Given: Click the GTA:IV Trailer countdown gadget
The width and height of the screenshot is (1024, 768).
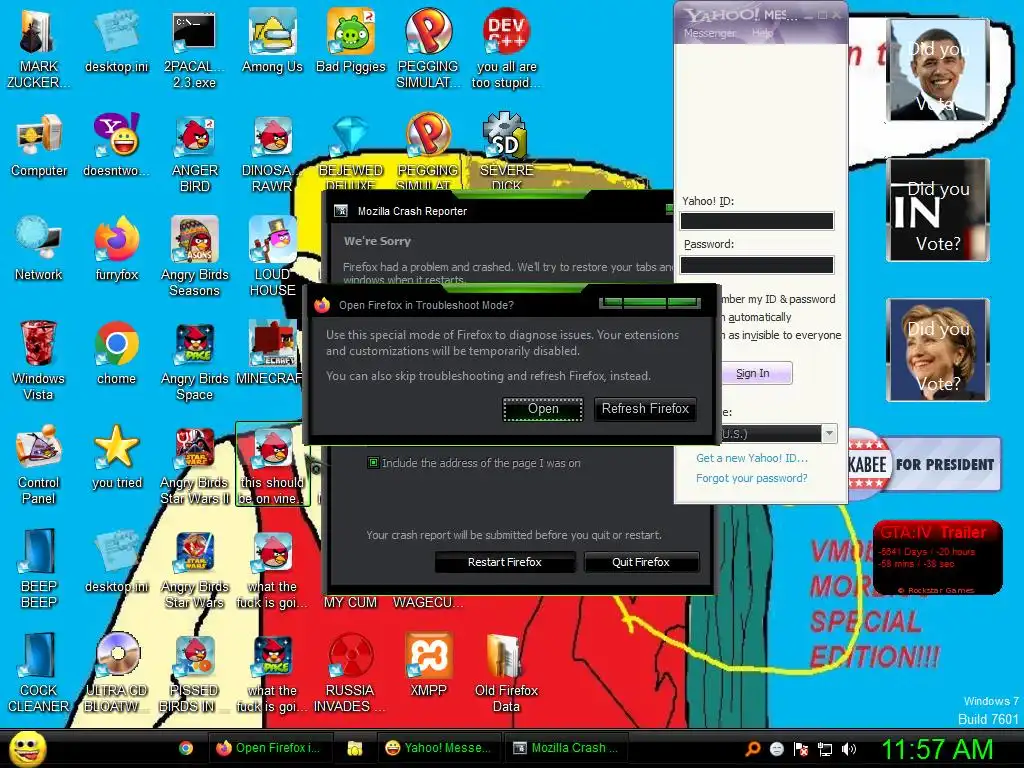Looking at the screenshot, I should coord(938,558).
